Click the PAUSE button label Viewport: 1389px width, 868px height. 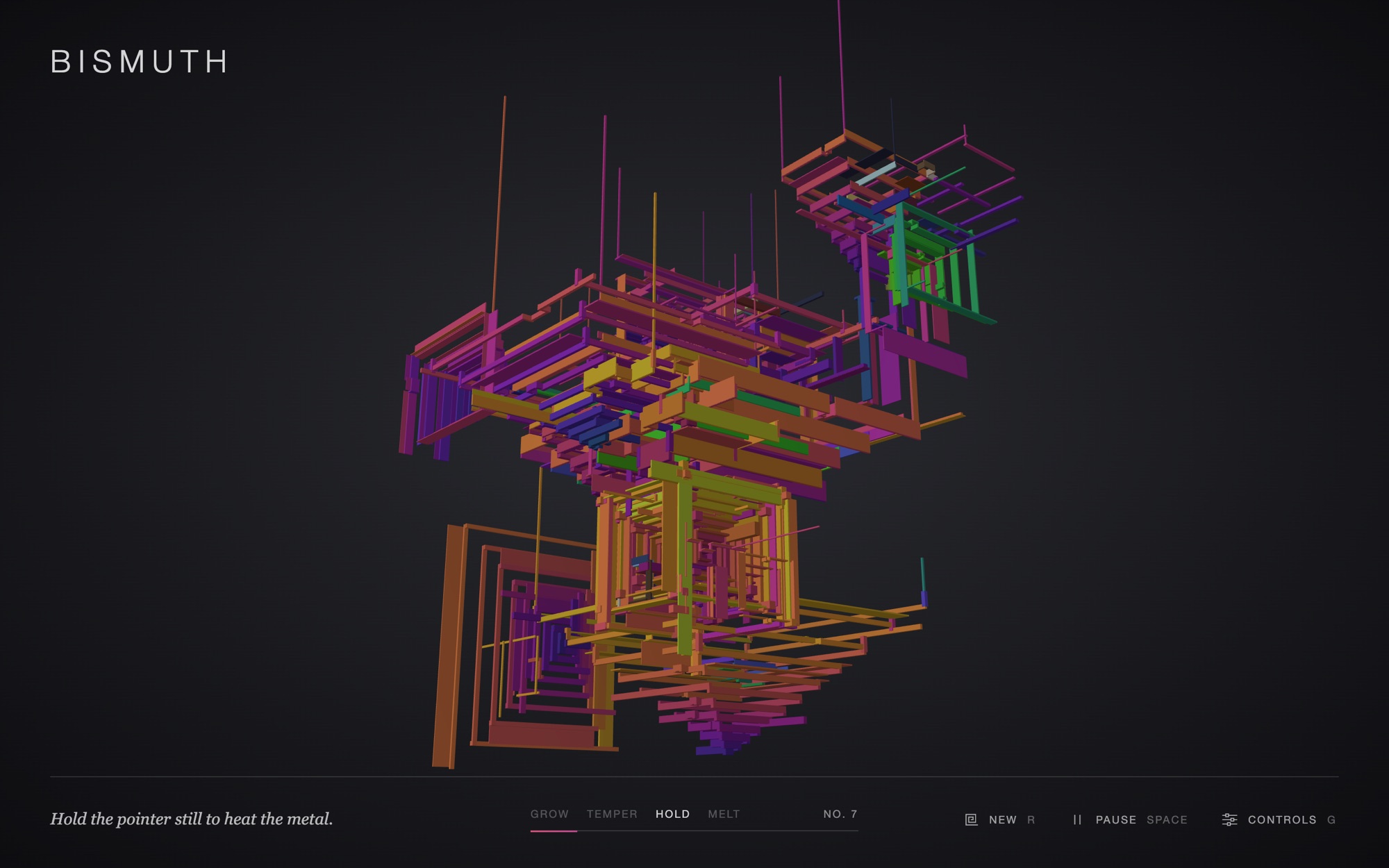(x=1116, y=819)
